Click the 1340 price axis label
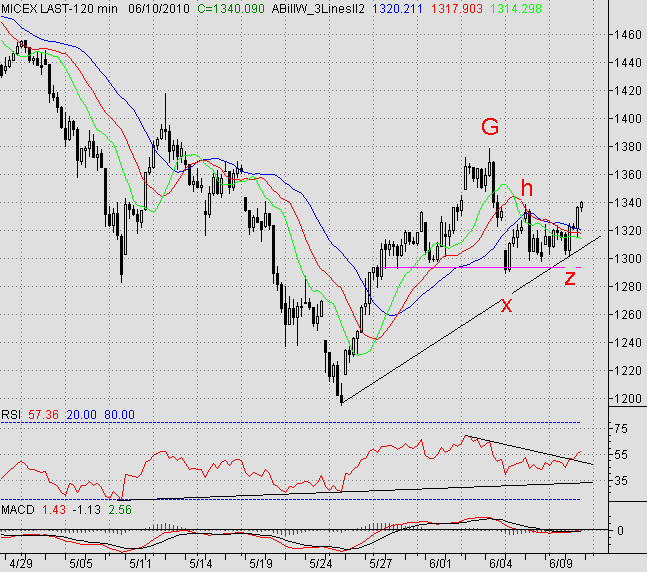The image size is (647, 572). (x=628, y=203)
